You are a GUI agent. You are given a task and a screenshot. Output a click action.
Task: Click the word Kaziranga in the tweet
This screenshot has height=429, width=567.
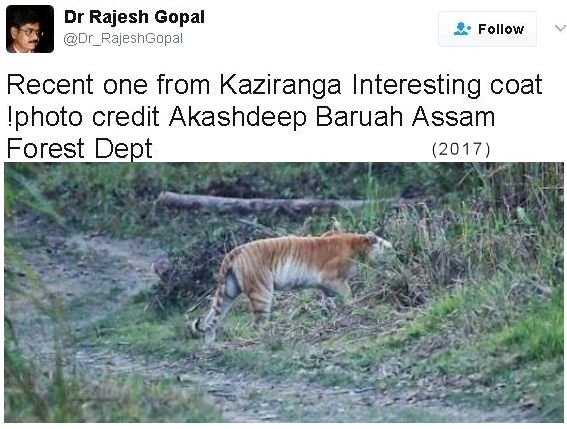(280, 85)
